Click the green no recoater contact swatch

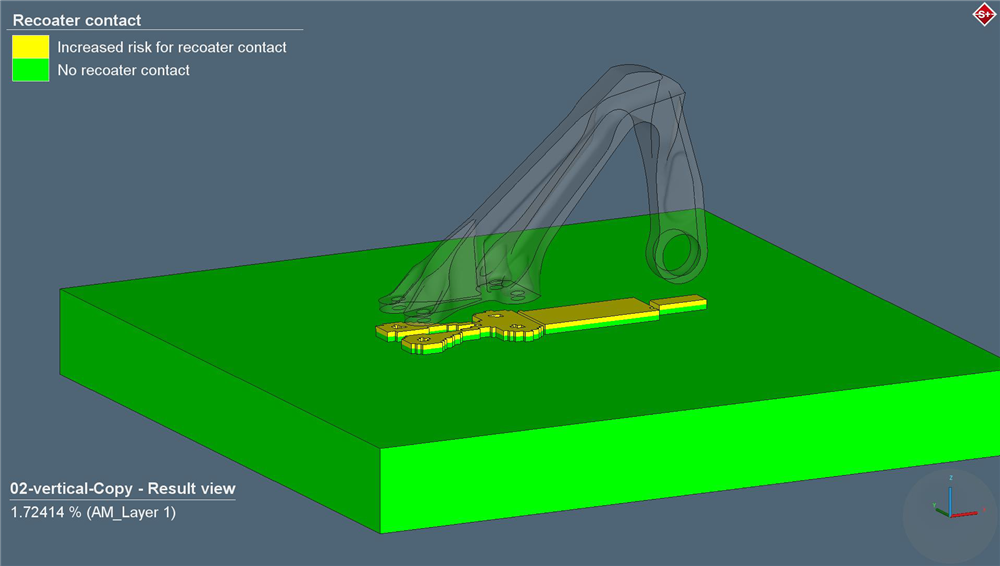click(30, 70)
